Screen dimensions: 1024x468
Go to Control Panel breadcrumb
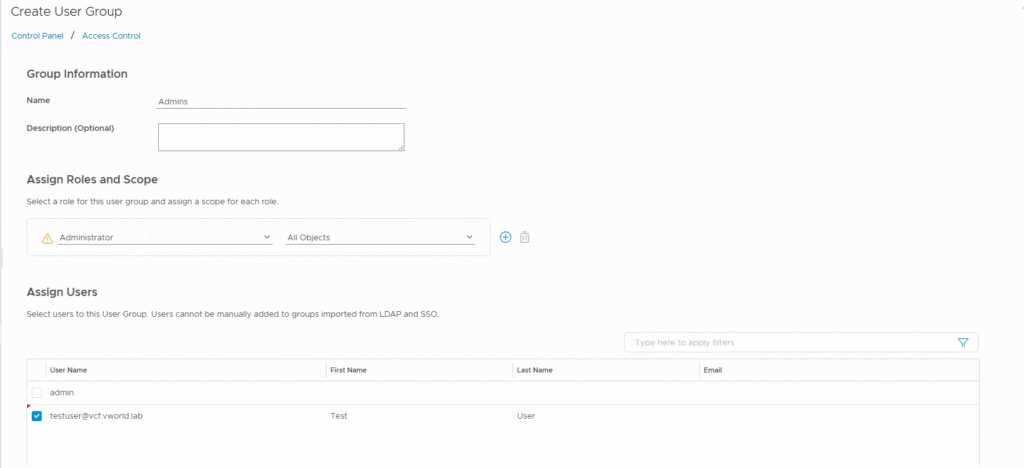point(37,36)
